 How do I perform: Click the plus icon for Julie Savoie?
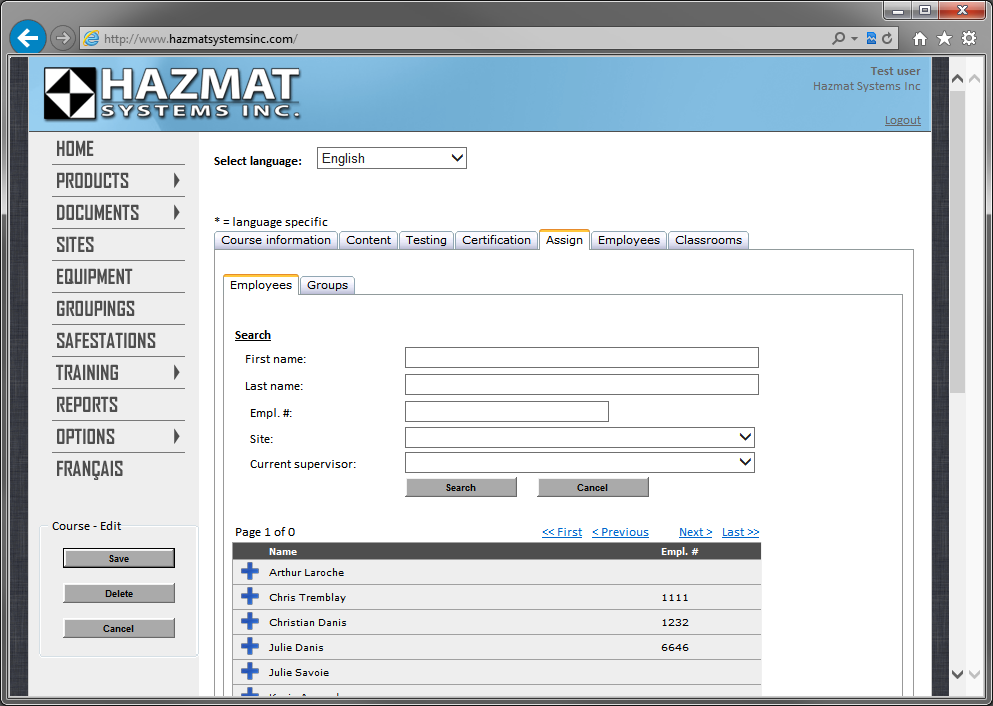(250, 672)
